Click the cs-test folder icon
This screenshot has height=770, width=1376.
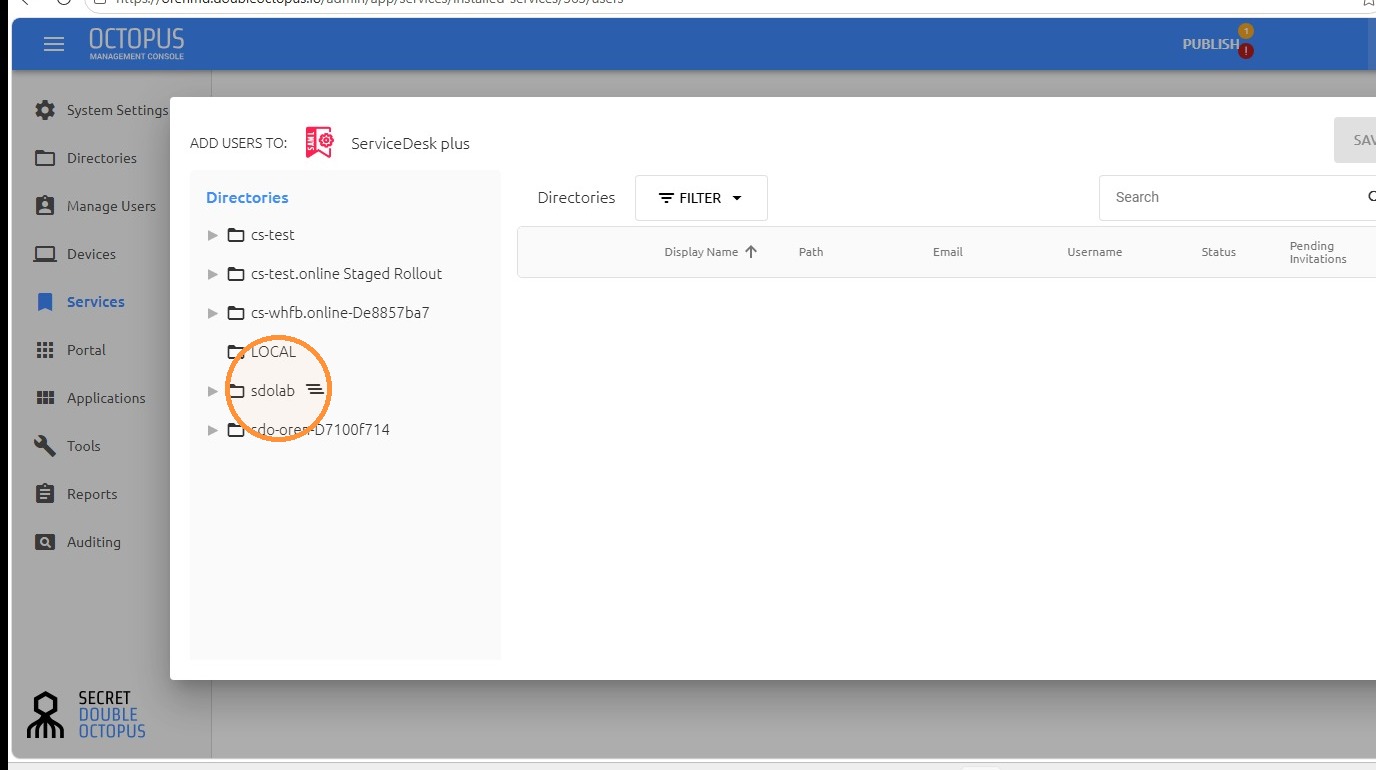(236, 235)
